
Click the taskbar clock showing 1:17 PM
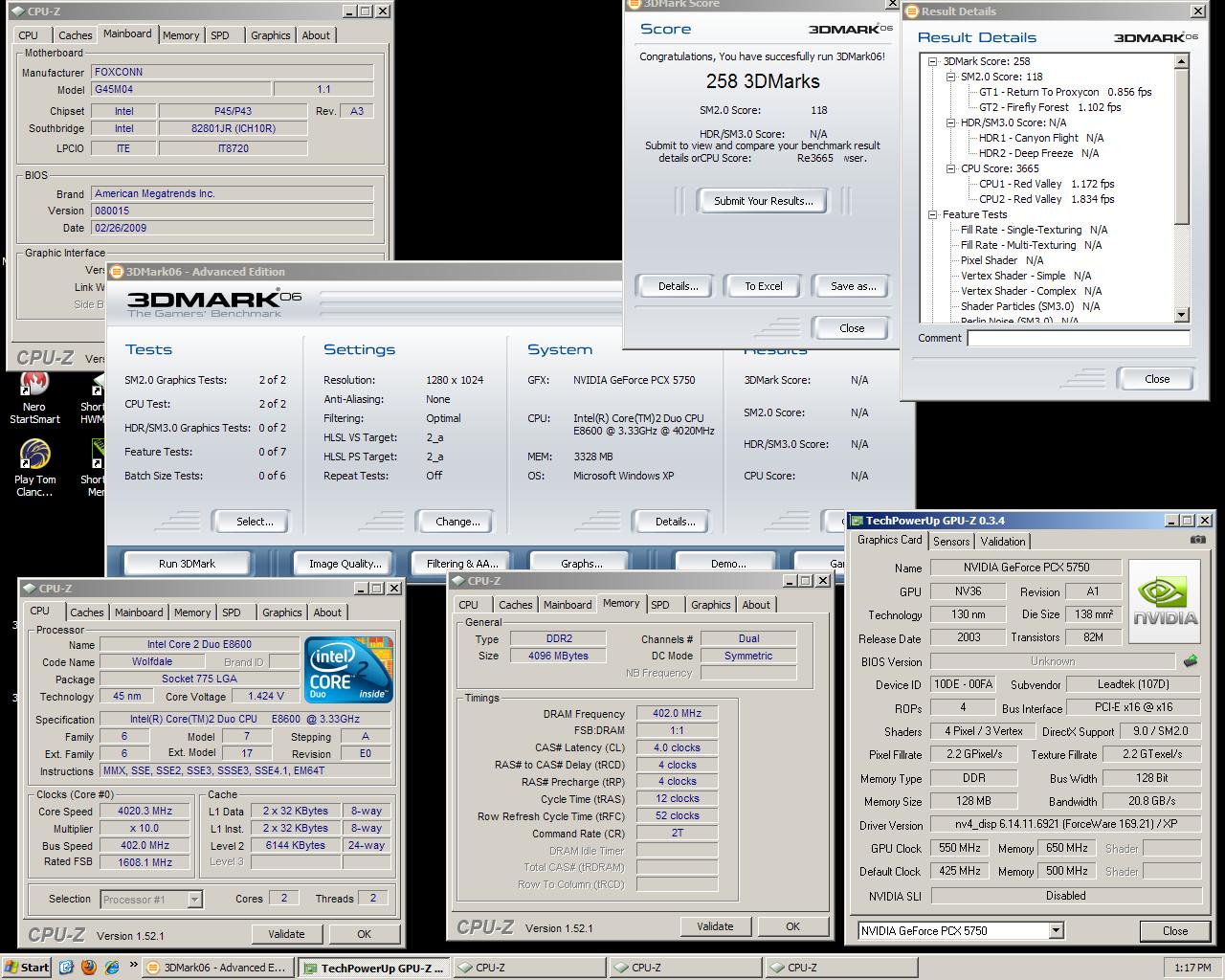click(x=1192, y=968)
